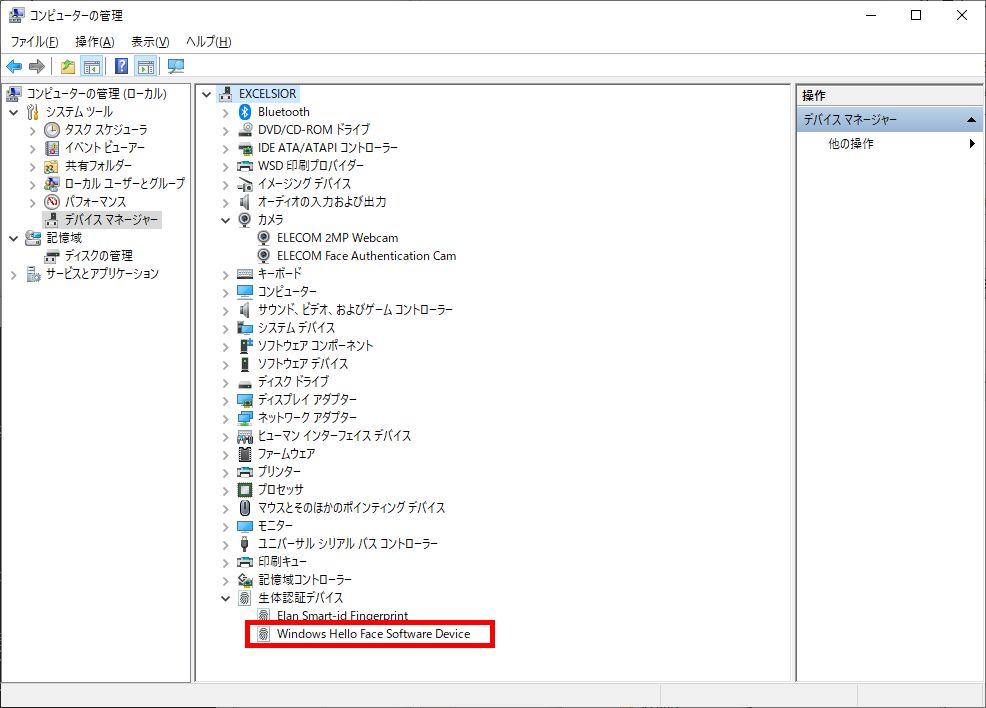
Task: Select Elan Smart-id Fingerprint device
Action: coord(342,616)
